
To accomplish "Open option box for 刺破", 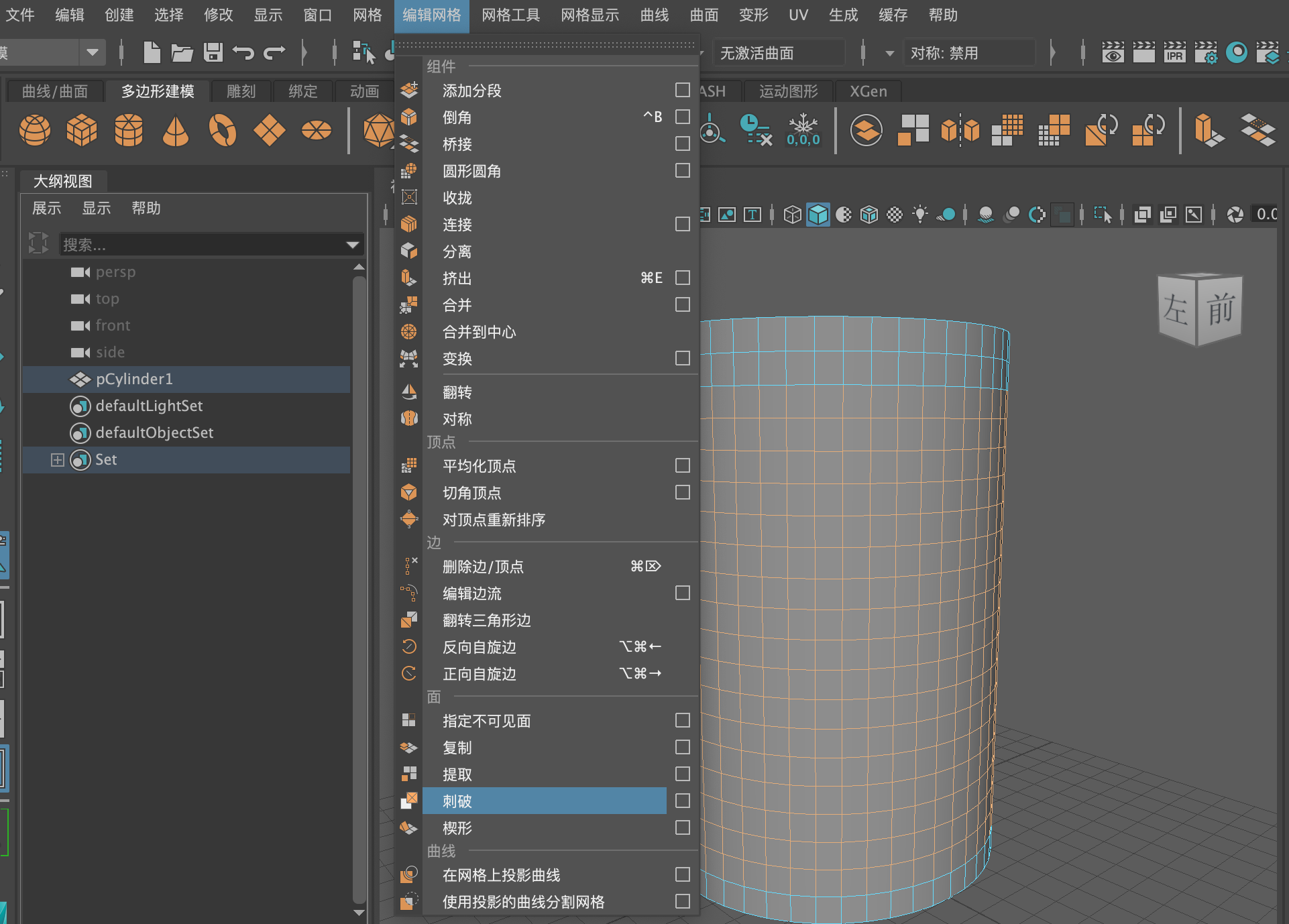I will pos(682,801).
